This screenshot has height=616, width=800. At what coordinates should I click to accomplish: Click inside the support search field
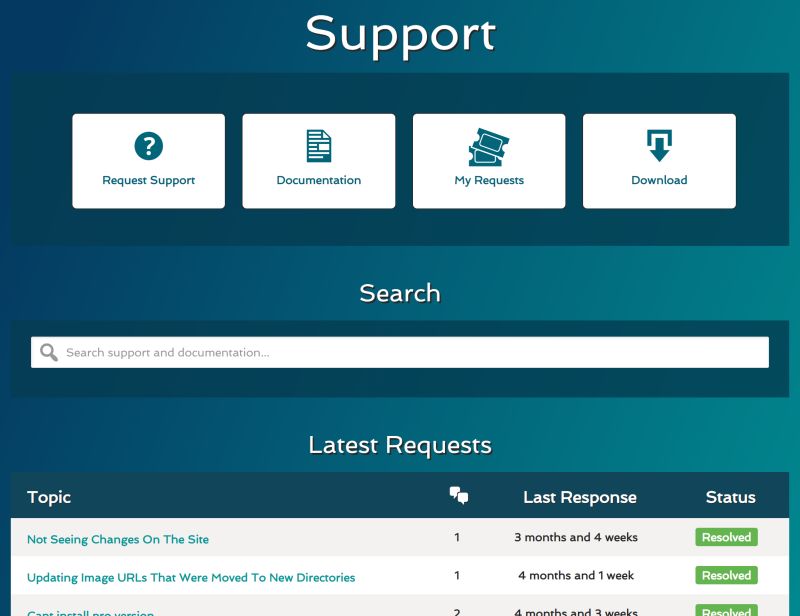[x=400, y=352]
